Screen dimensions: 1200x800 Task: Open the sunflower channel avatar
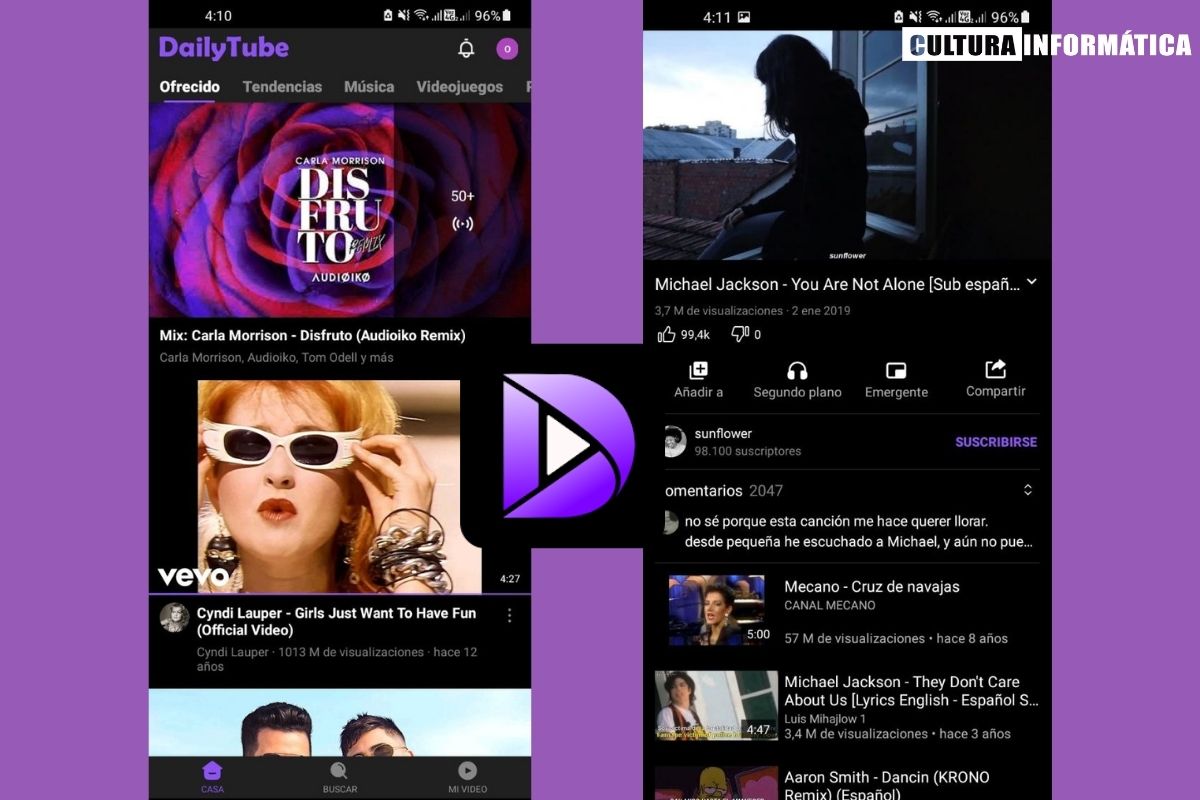[674, 442]
